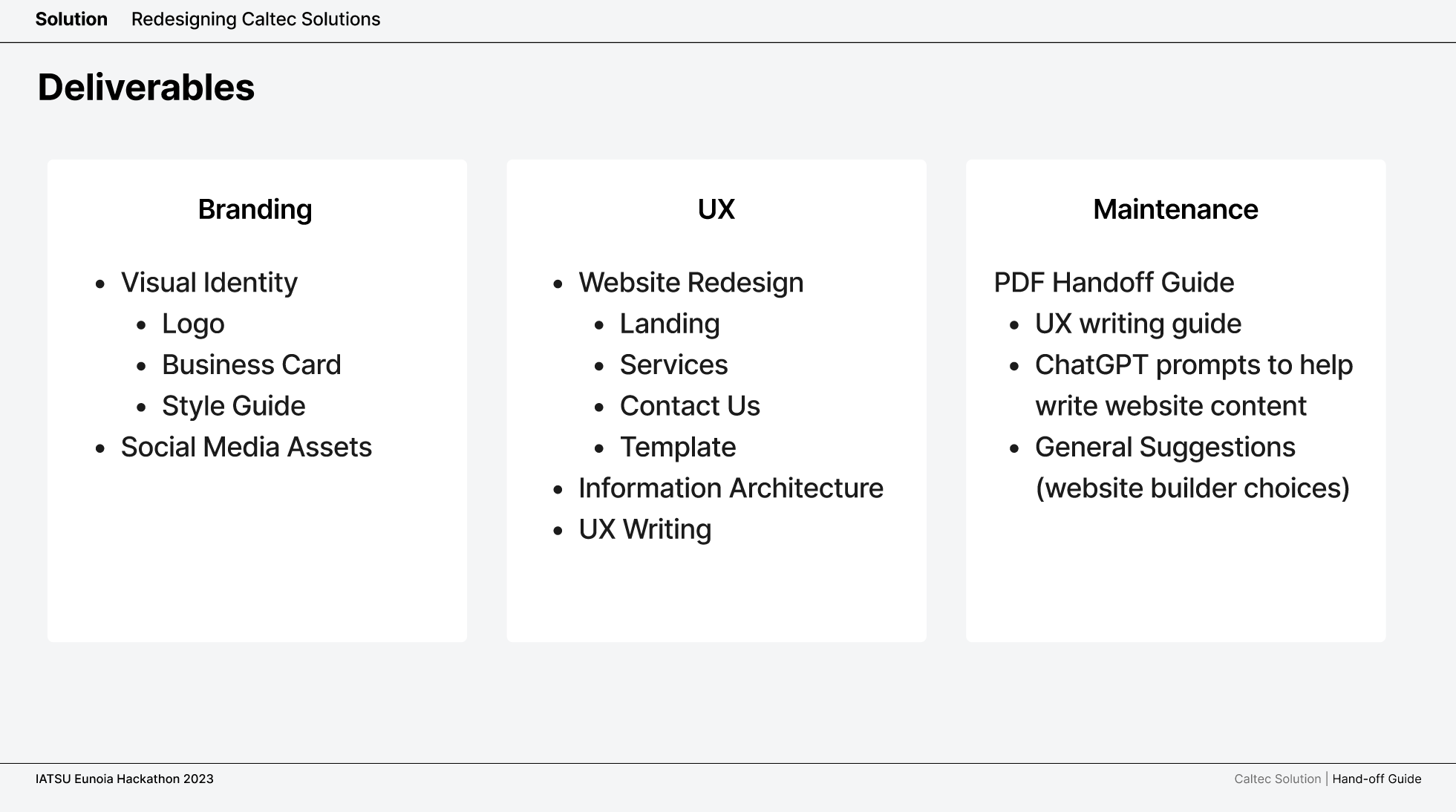Click the Business Card list item
The height and width of the screenshot is (812, 1456).
point(251,365)
